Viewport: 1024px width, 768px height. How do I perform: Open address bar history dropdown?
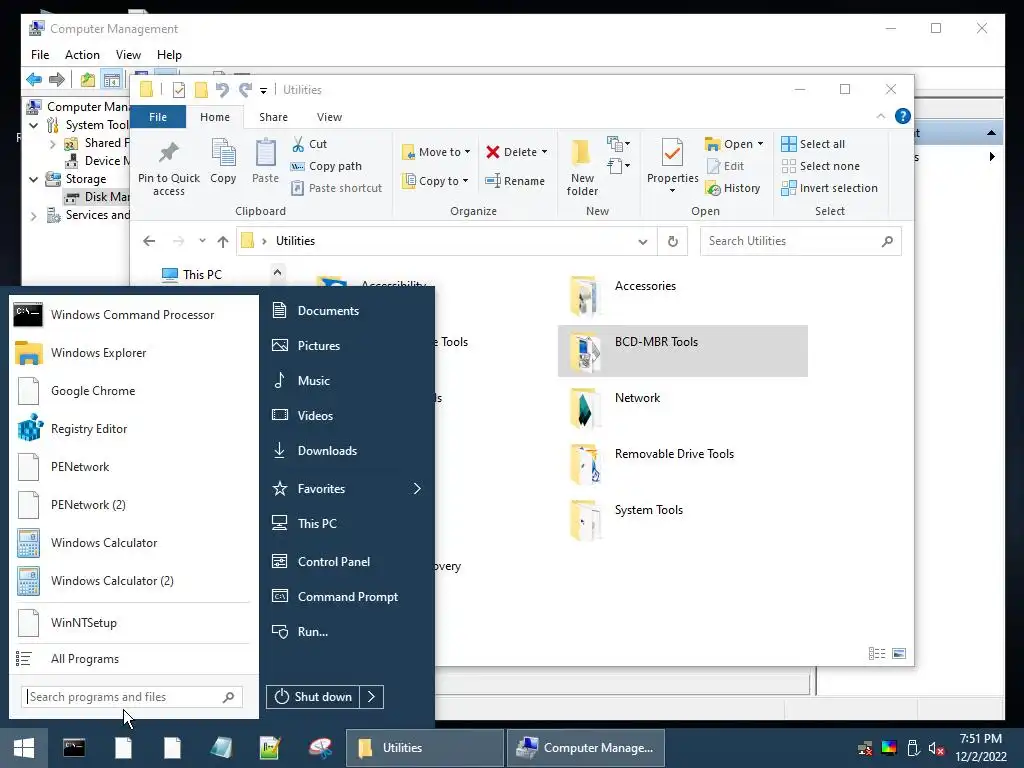643,242
